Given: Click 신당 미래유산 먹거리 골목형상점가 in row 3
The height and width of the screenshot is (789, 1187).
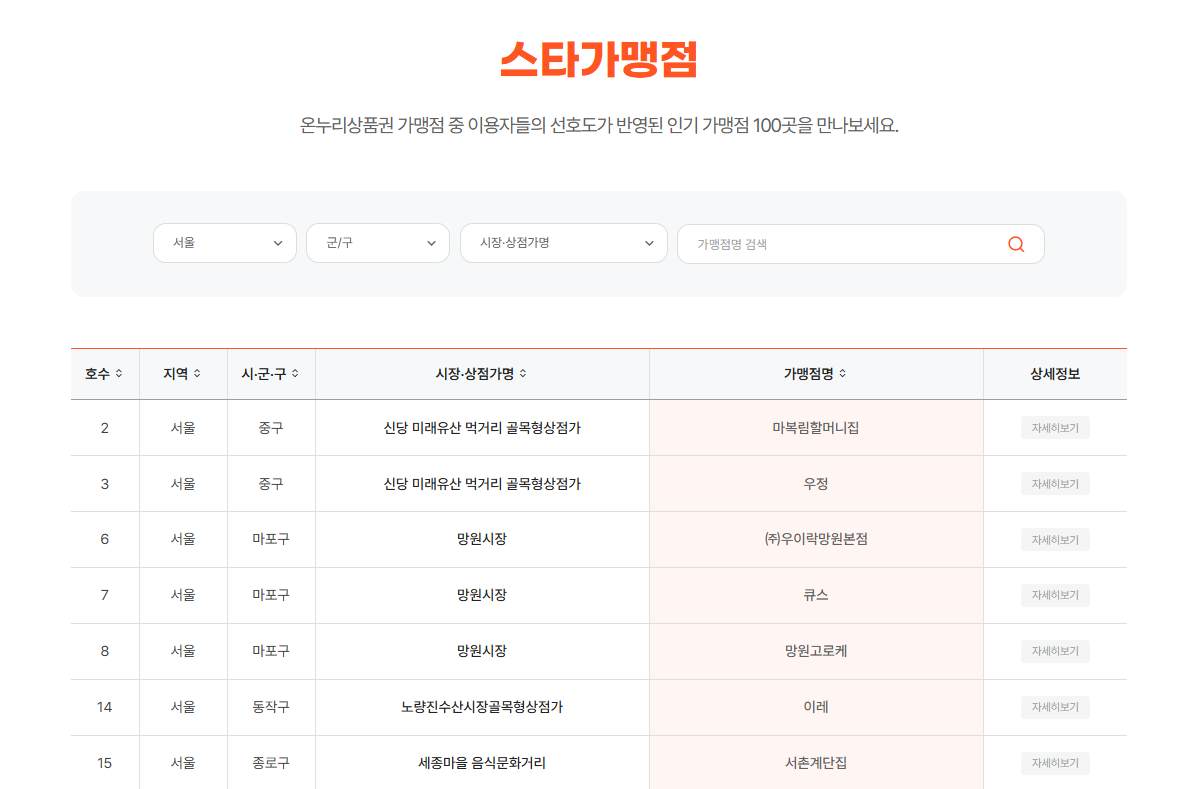Looking at the screenshot, I should [x=481, y=484].
